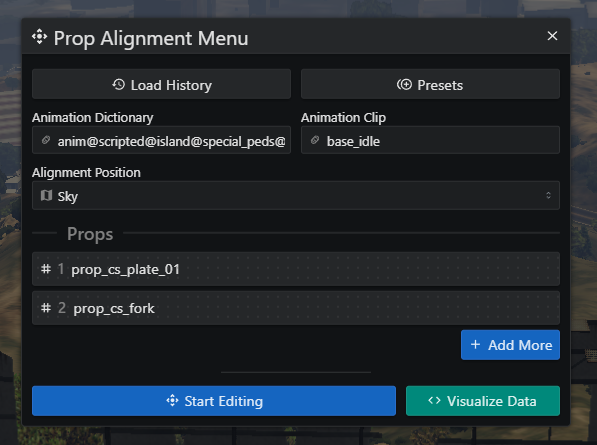Click the plus-circle icon on Presets
This screenshot has width=597, height=445.
click(x=404, y=85)
